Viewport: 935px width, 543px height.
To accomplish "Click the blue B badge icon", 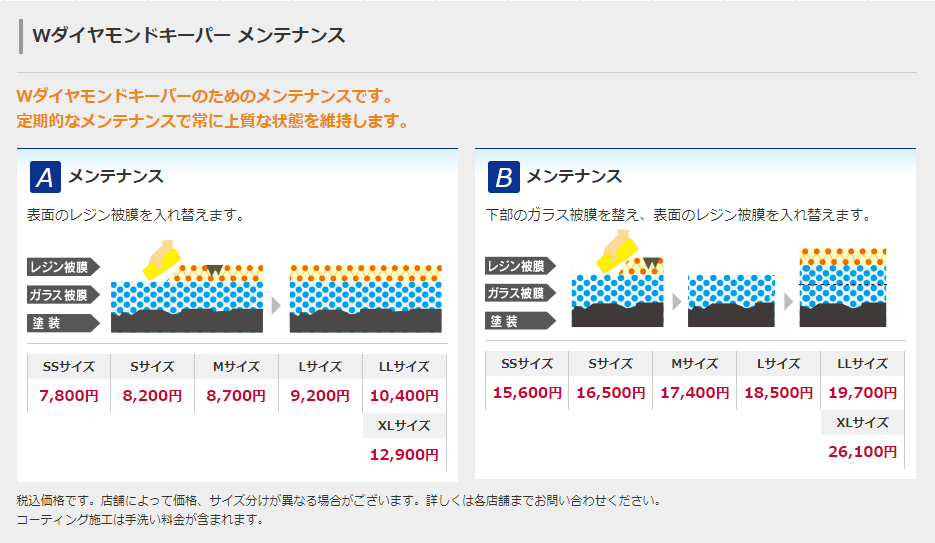I will click(504, 177).
